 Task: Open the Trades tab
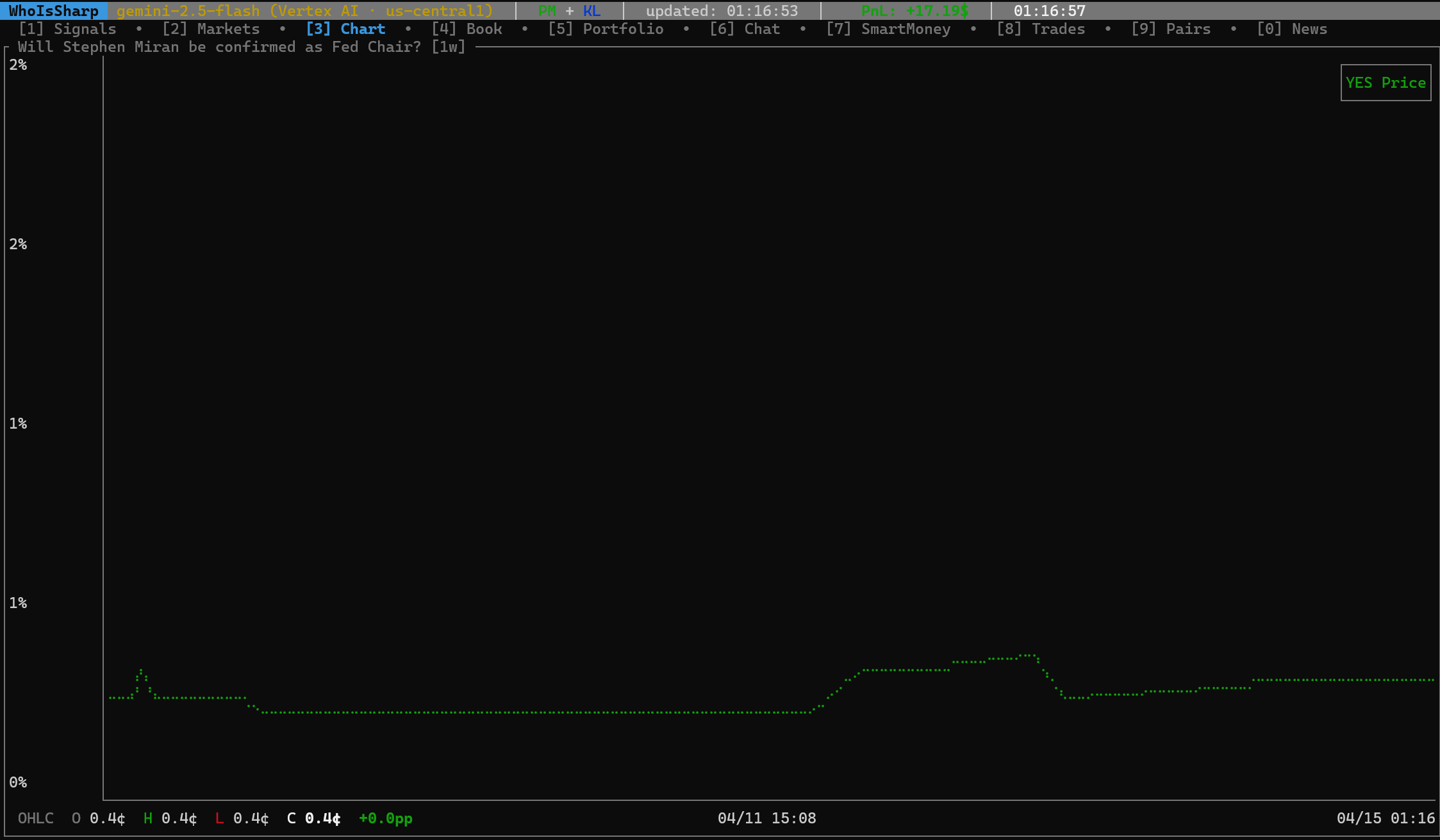[x=1041, y=29]
